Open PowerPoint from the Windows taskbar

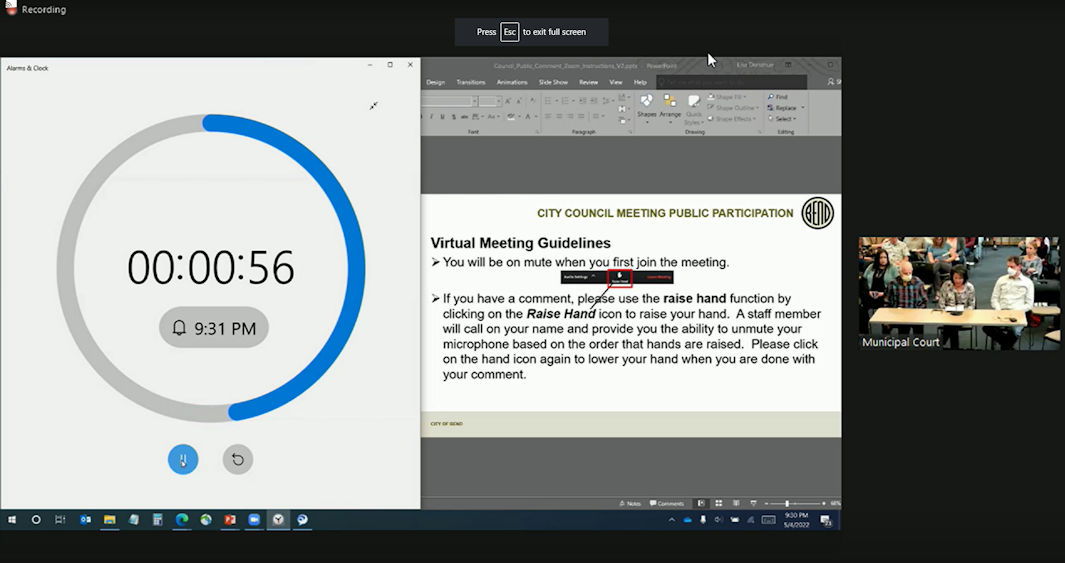[x=229, y=520]
